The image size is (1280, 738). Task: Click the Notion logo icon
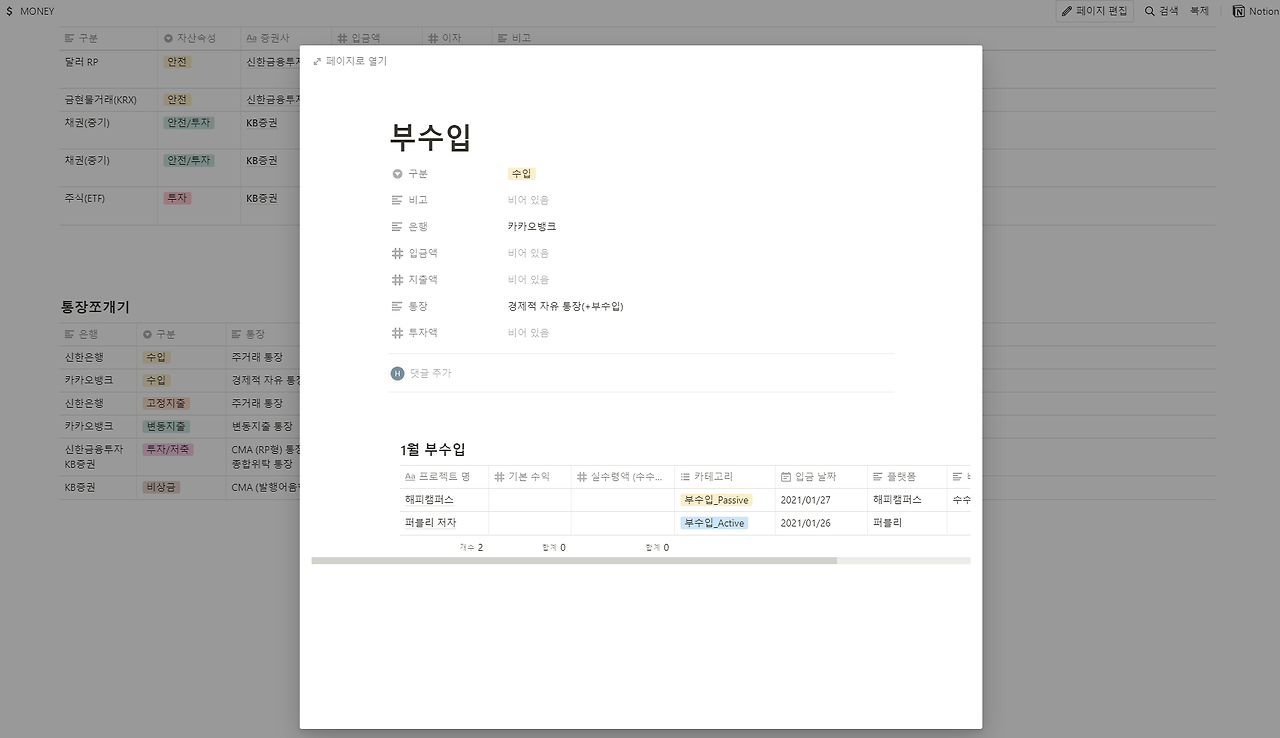(1240, 11)
